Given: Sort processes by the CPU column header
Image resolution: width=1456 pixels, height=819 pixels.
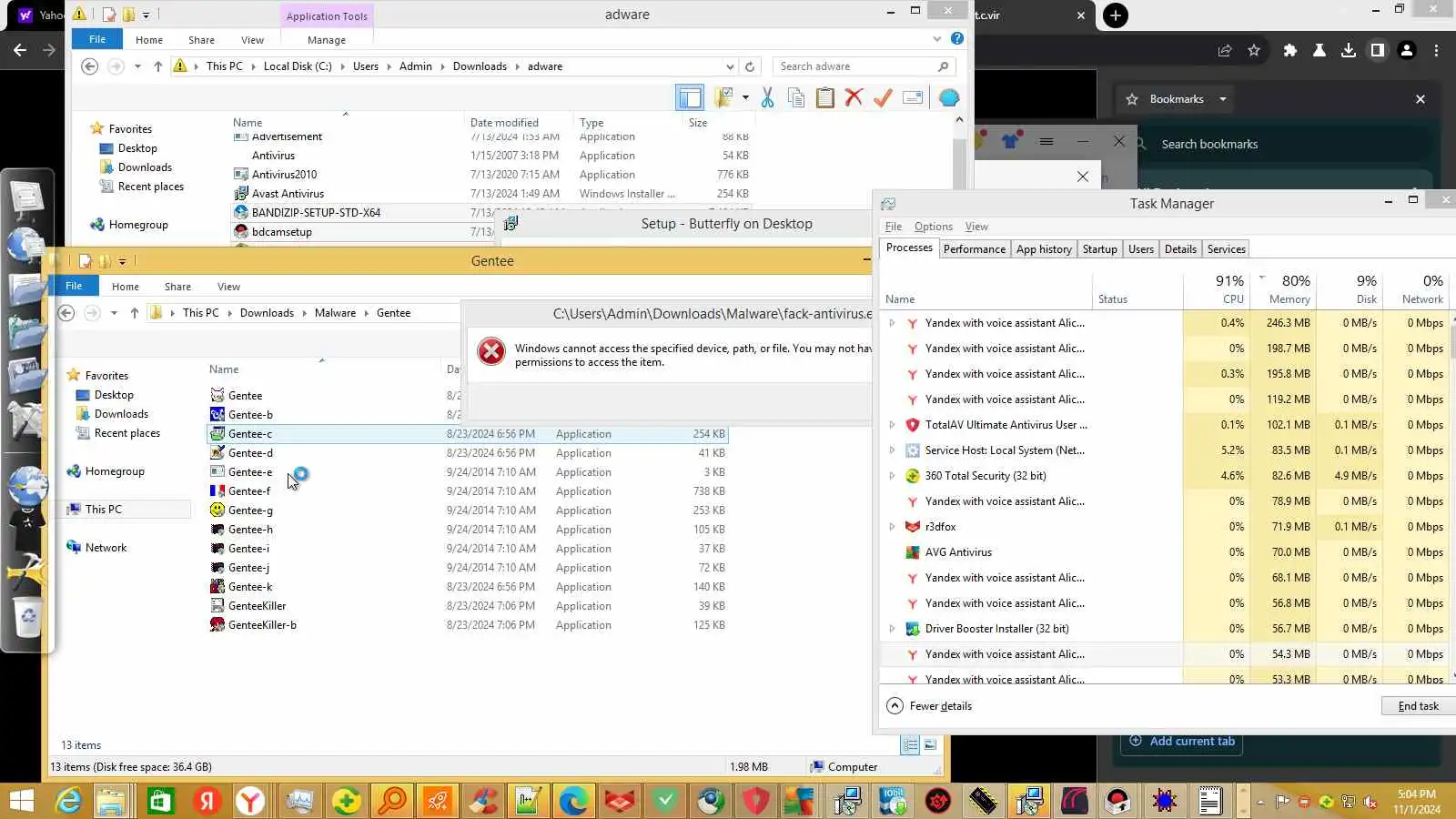Looking at the screenshot, I should (1216, 289).
